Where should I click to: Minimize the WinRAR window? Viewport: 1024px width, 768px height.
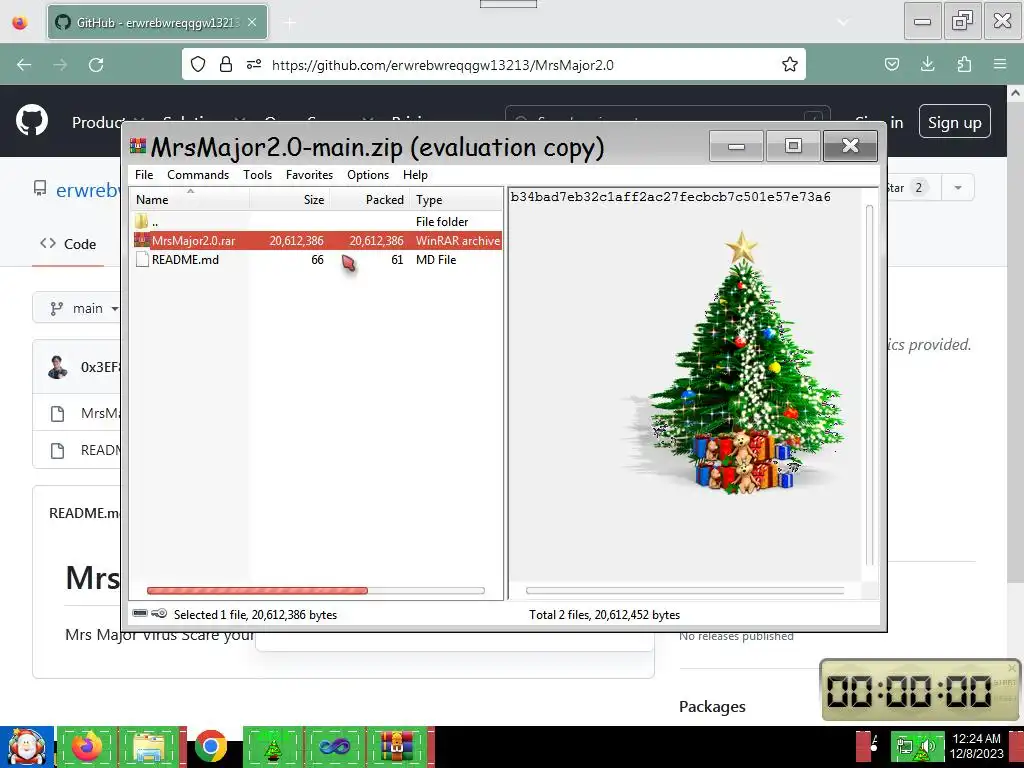click(x=736, y=145)
